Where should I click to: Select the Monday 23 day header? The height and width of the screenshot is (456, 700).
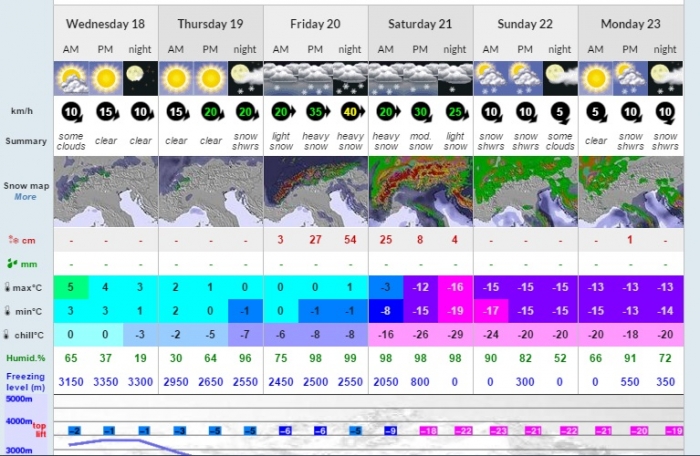click(628, 23)
